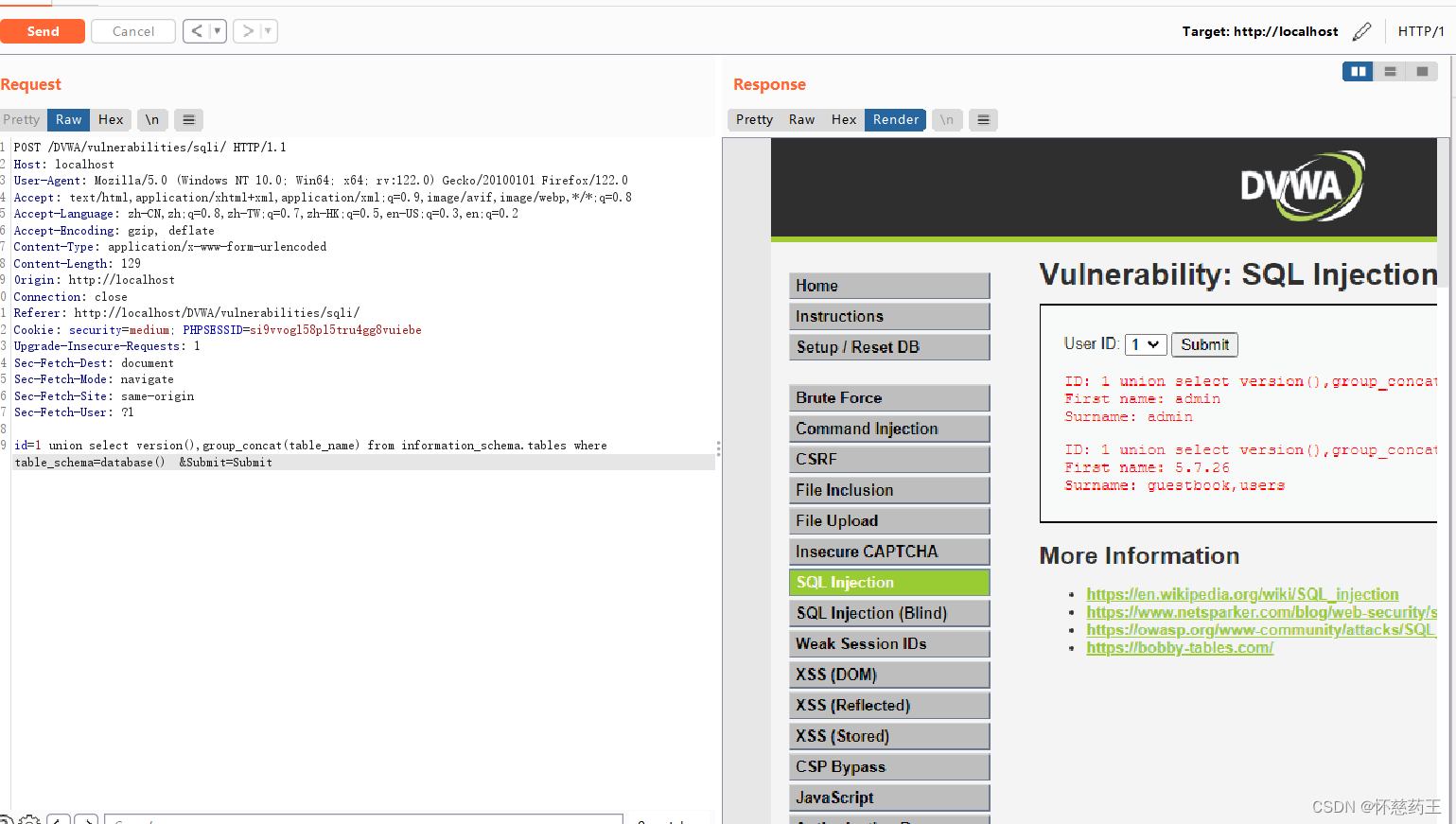Open CSP Bypass menu item
Viewport: 1456px width, 824px height.
[889, 766]
